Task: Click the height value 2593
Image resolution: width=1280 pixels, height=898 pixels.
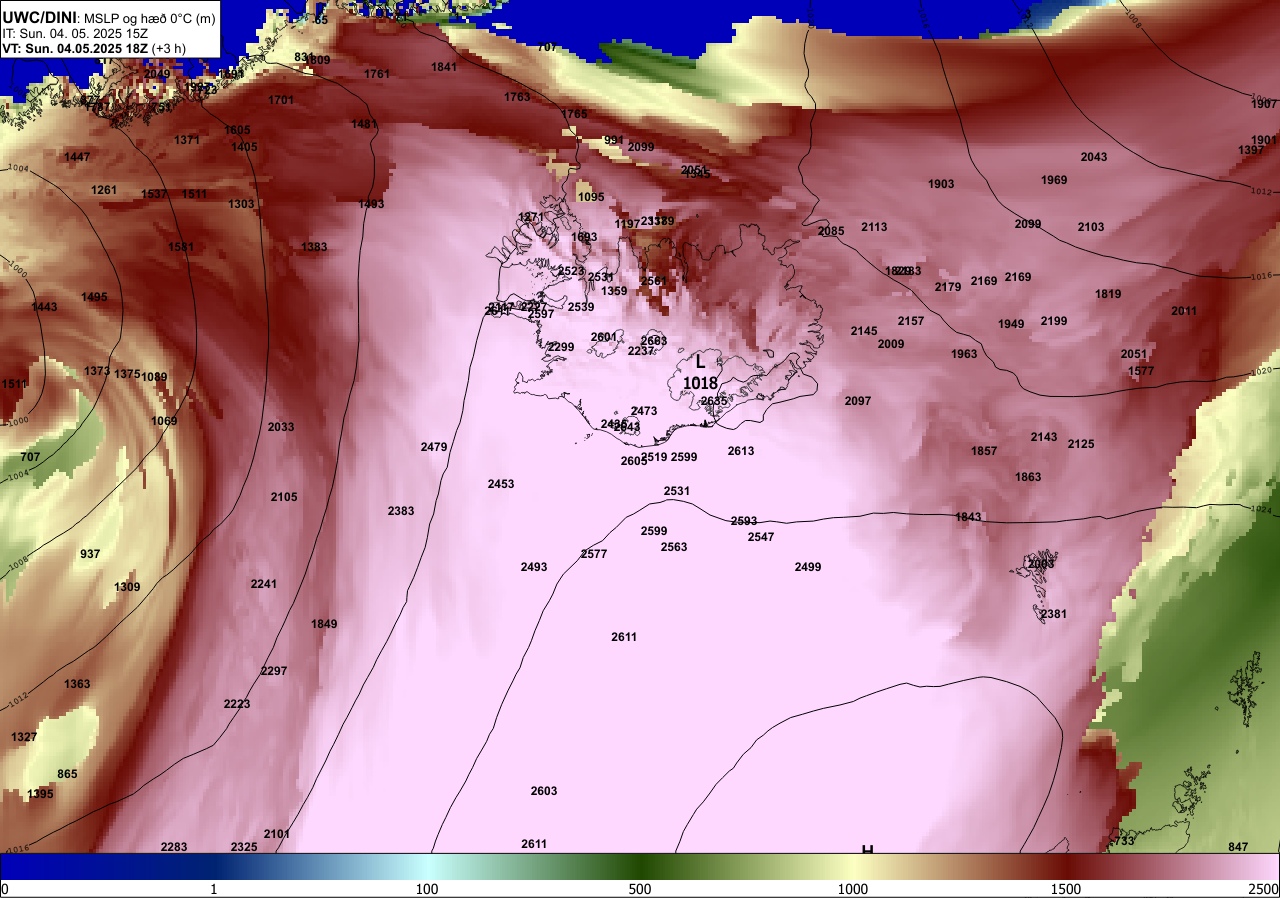Action: tap(744, 521)
